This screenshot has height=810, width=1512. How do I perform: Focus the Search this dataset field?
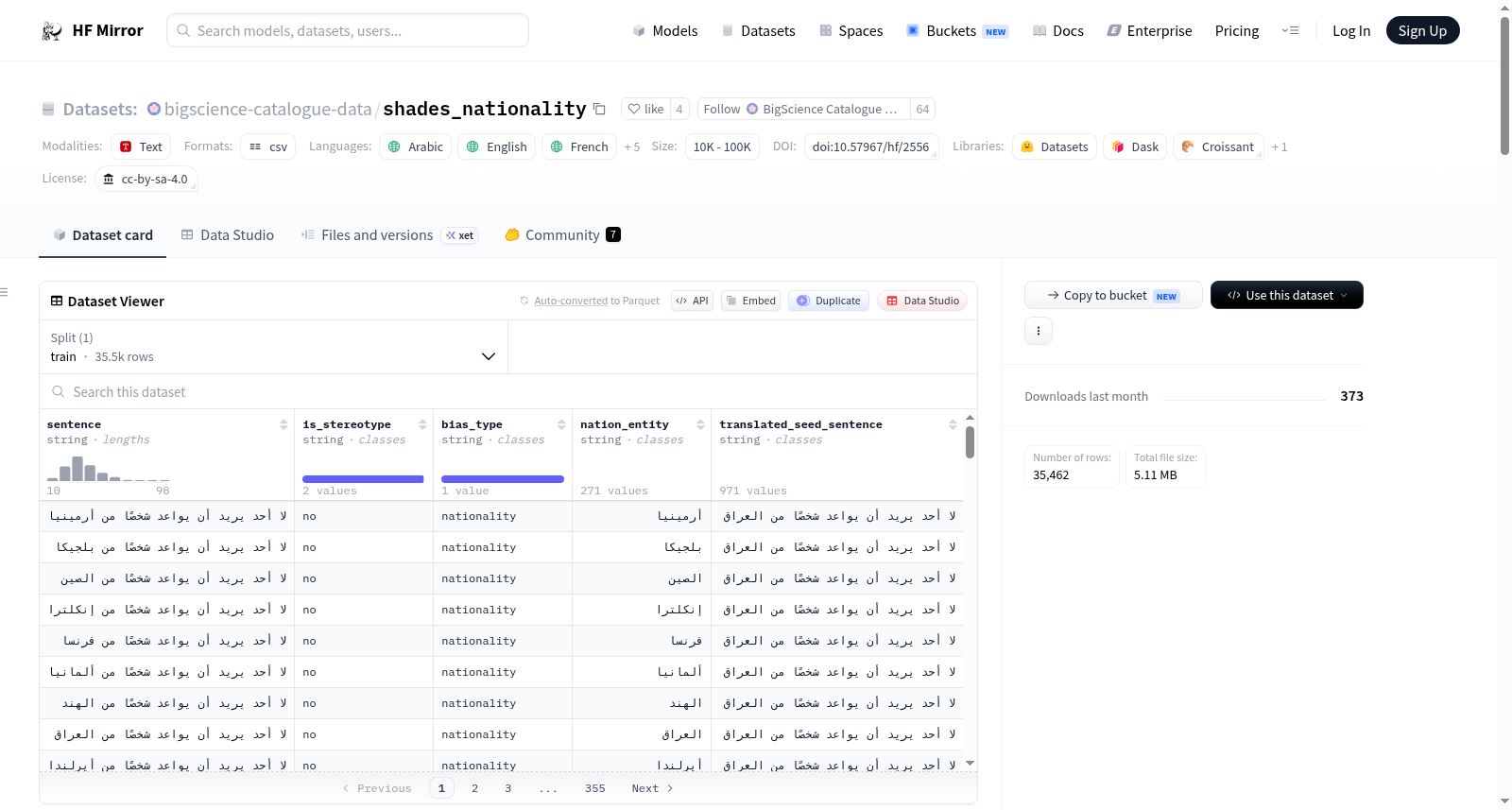click(x=508, y=392)
